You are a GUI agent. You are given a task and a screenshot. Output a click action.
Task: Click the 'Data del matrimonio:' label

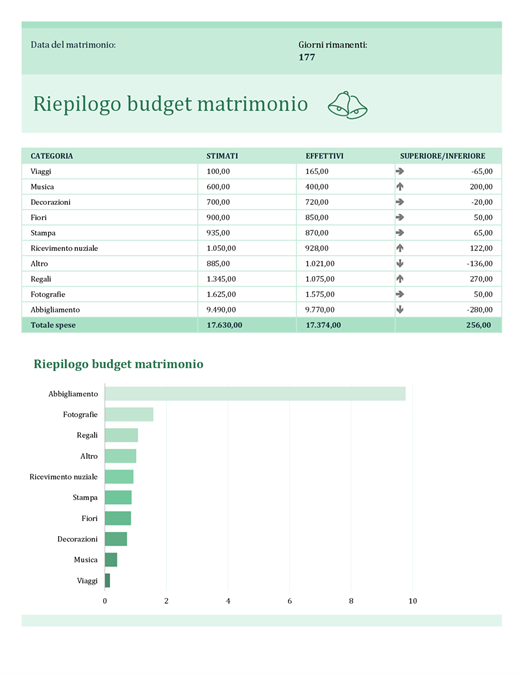pos(73,45)
